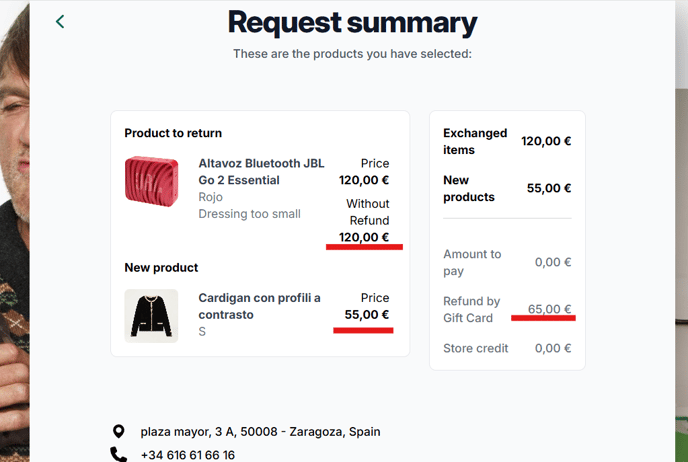688x462 pixels.
Task: Click the Amount to pay label
Action: pyautogui.click(x=472, y=262)
